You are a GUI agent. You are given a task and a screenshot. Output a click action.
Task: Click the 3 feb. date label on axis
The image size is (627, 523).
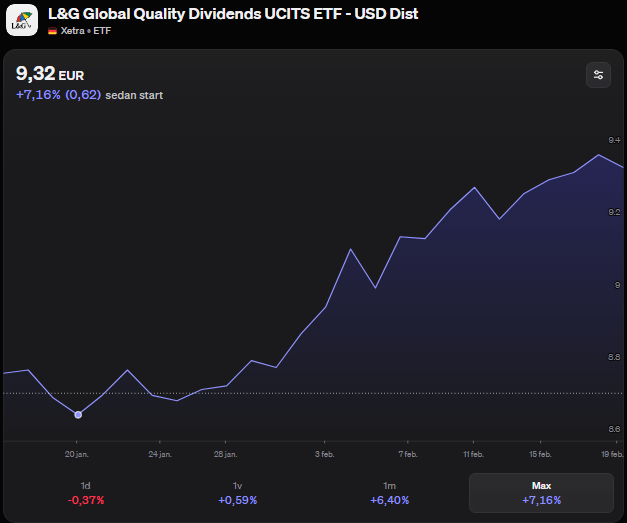coord(324,454)
